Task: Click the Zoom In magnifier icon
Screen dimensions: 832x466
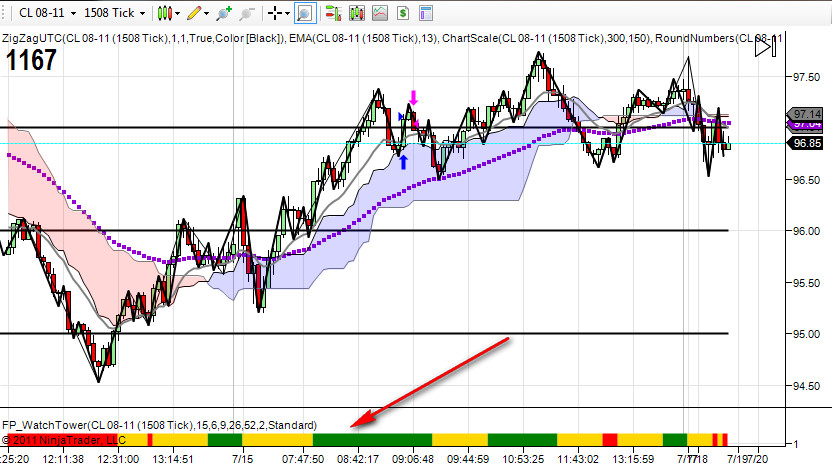Action: (224, 13)
